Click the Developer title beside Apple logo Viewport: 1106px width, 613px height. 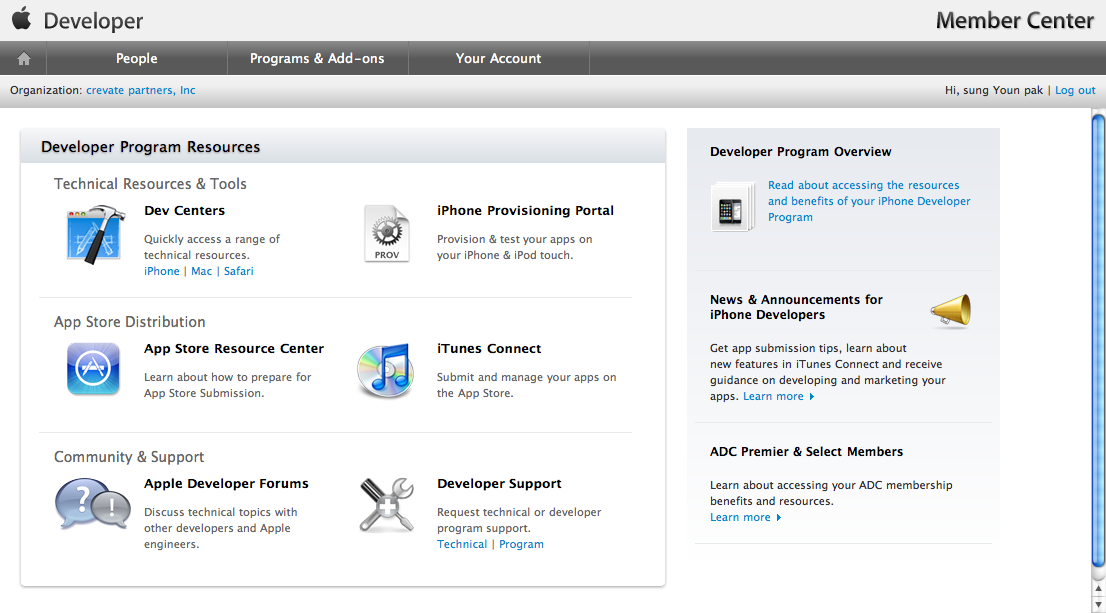(93, 20)
